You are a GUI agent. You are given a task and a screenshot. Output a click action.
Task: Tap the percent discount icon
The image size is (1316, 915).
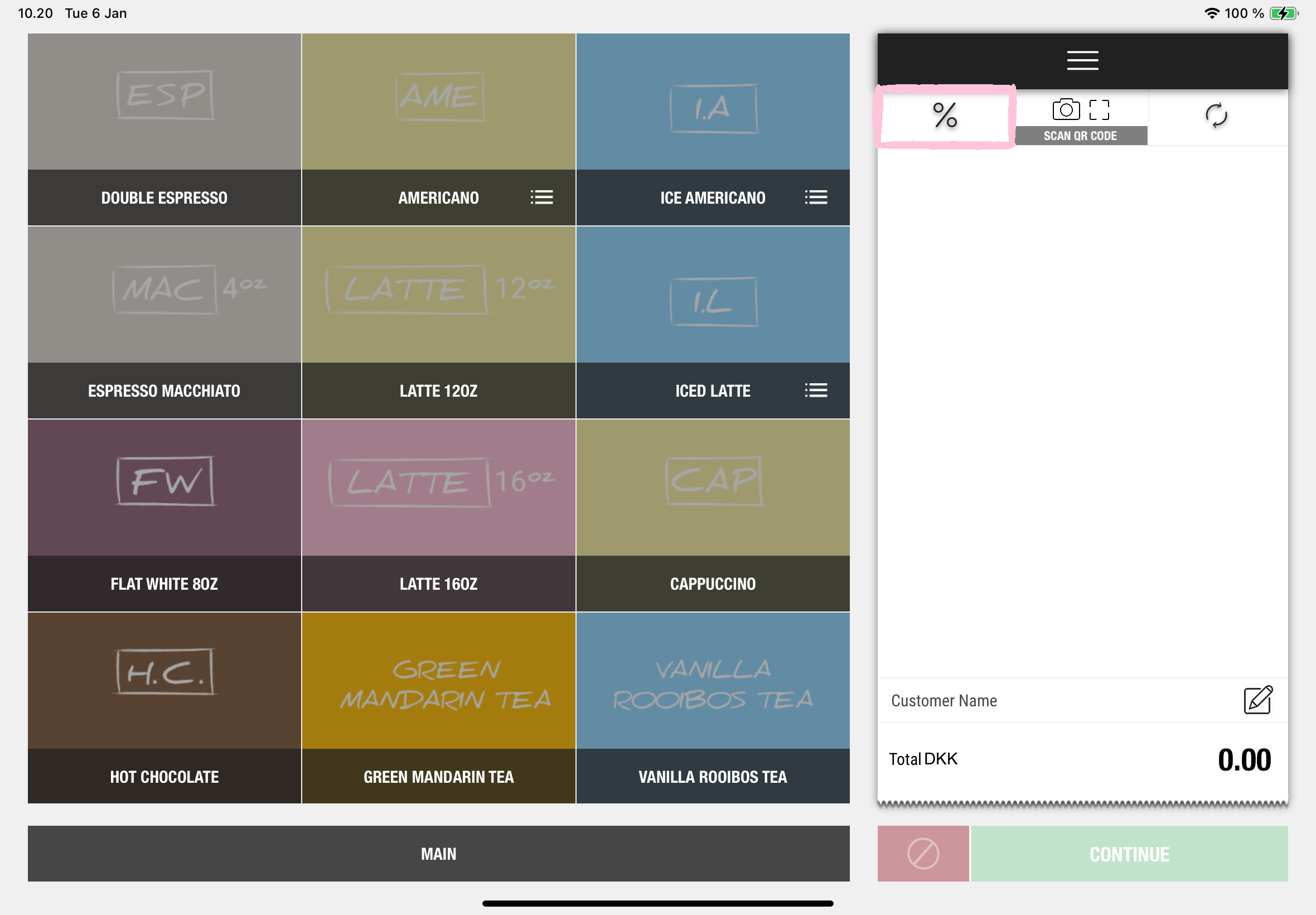[x=945, y=115]
